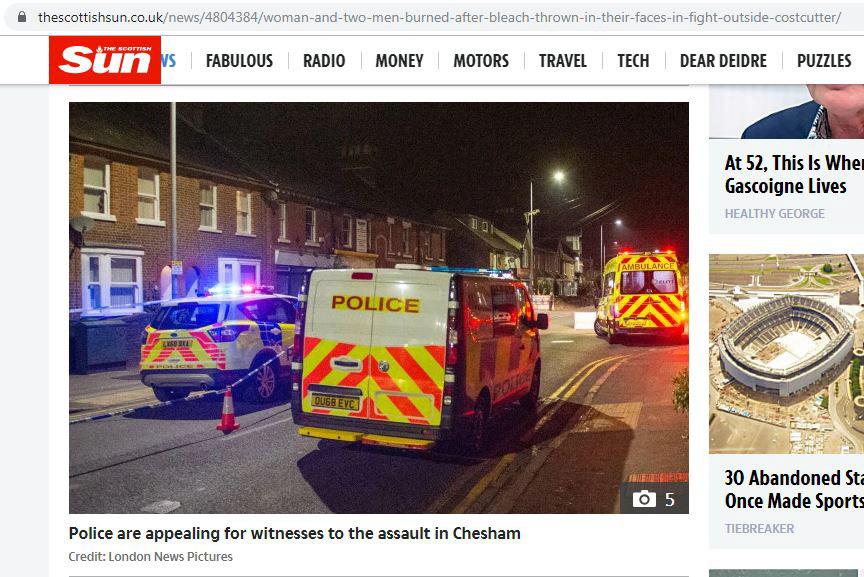
Task: Go to the Puzzles section
Action: pos(824,61)
